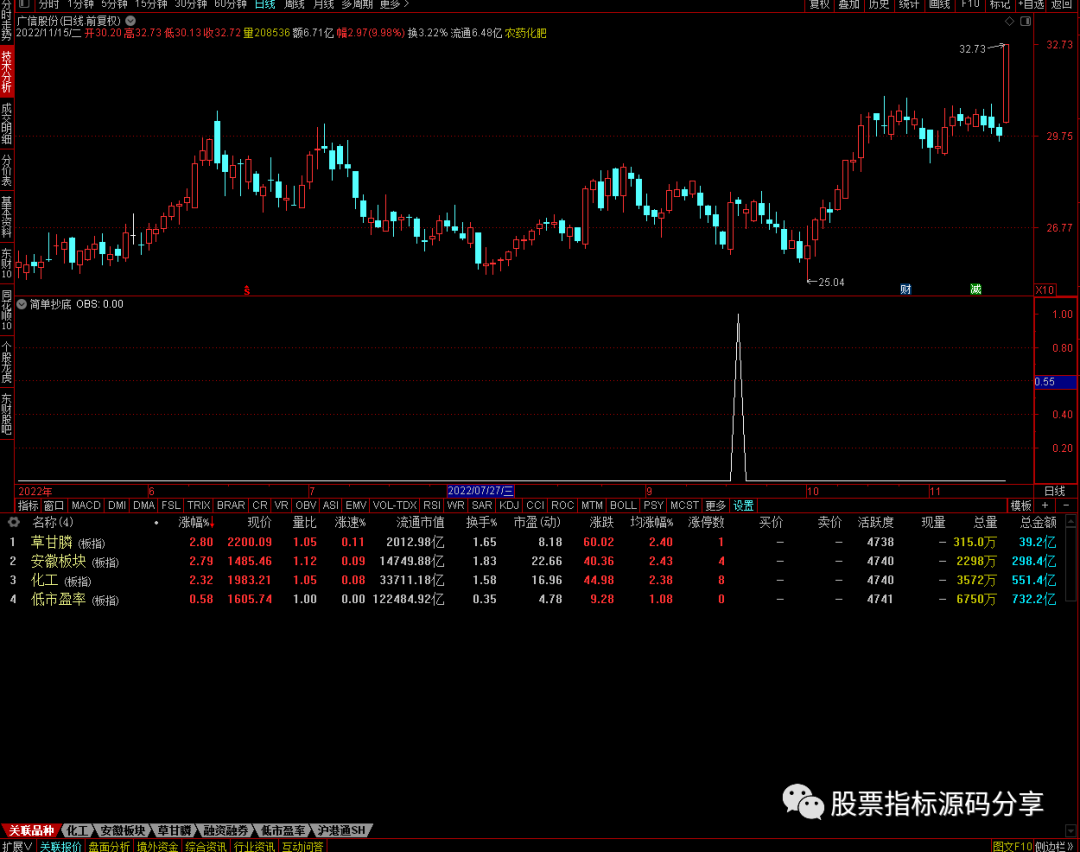The image size is (1080, 852).
Task: Click the 返回 back button
Action: tap(1061, 4)
